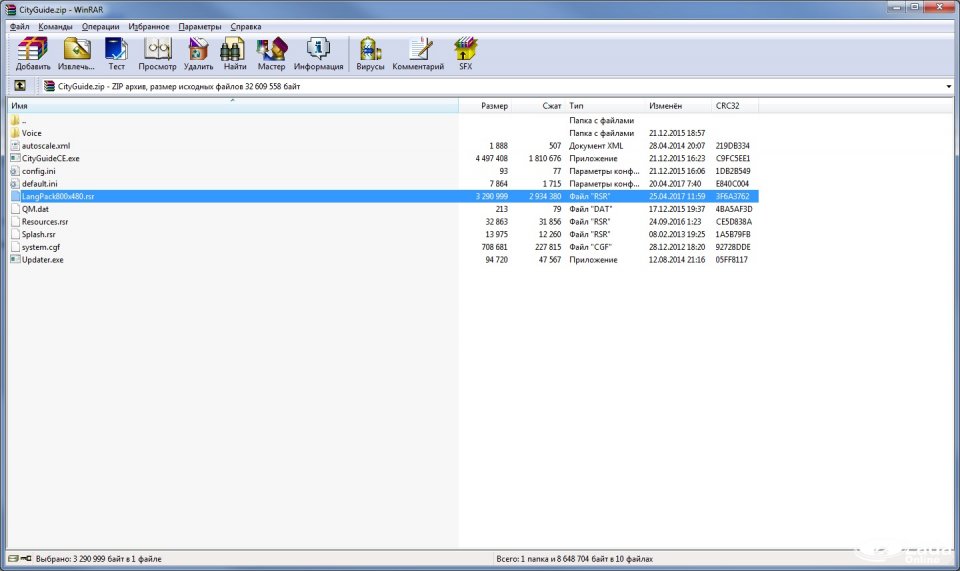Sort files by Размер column header

coord(494,106)
